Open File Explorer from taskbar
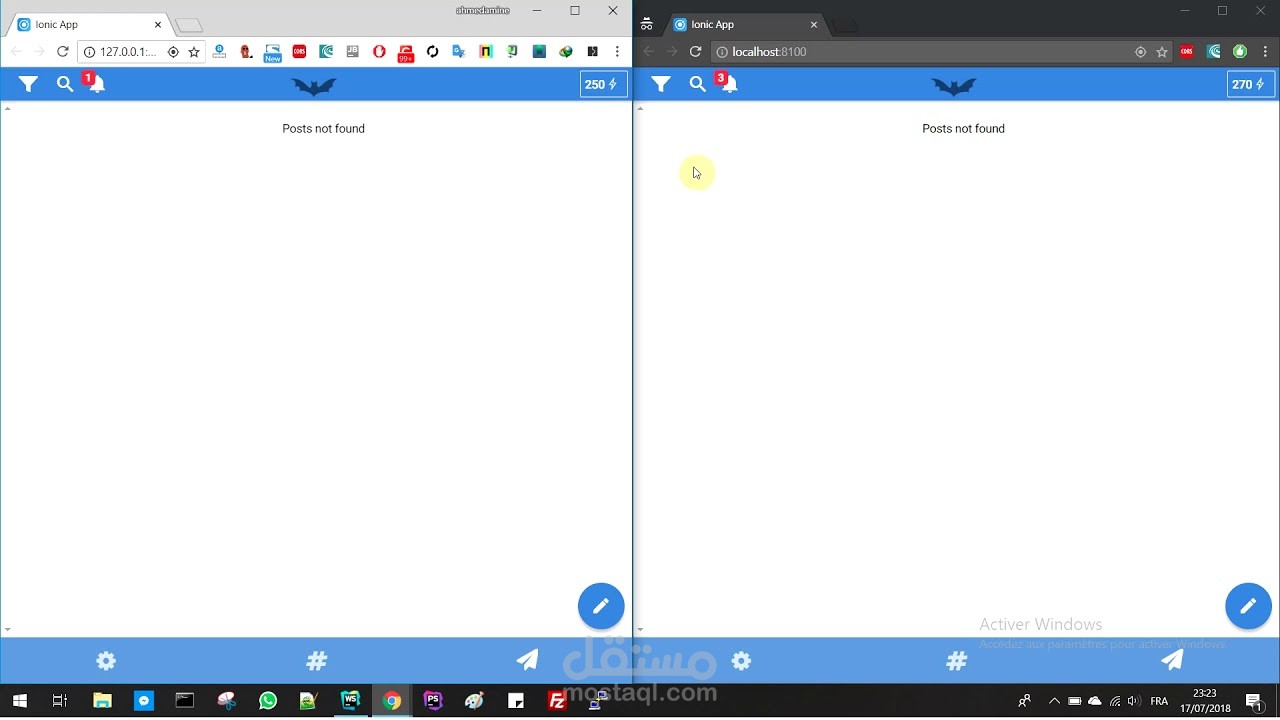1280x720 pixels. [102, 701]
